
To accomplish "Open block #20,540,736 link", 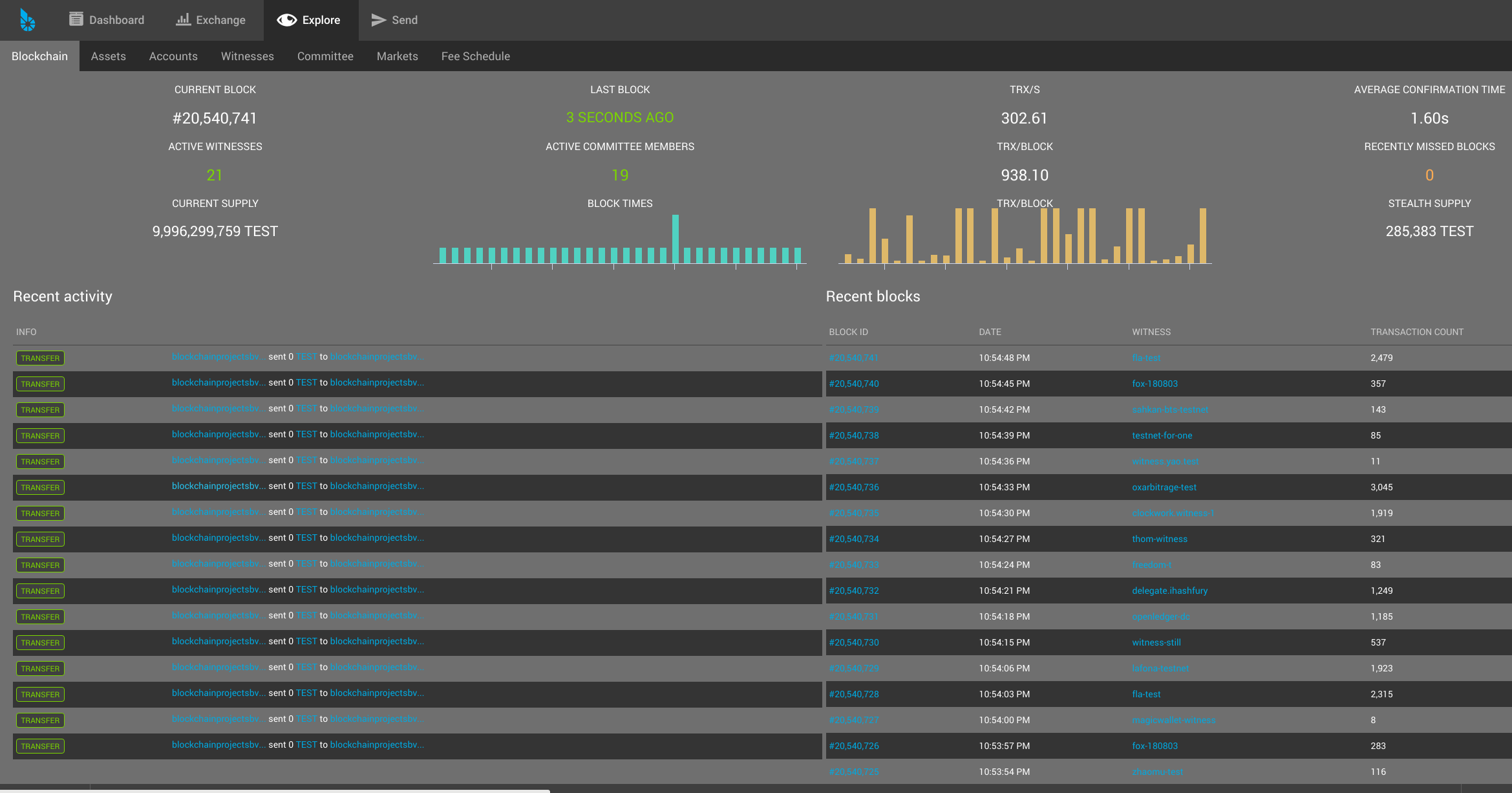I will (854, 487).
